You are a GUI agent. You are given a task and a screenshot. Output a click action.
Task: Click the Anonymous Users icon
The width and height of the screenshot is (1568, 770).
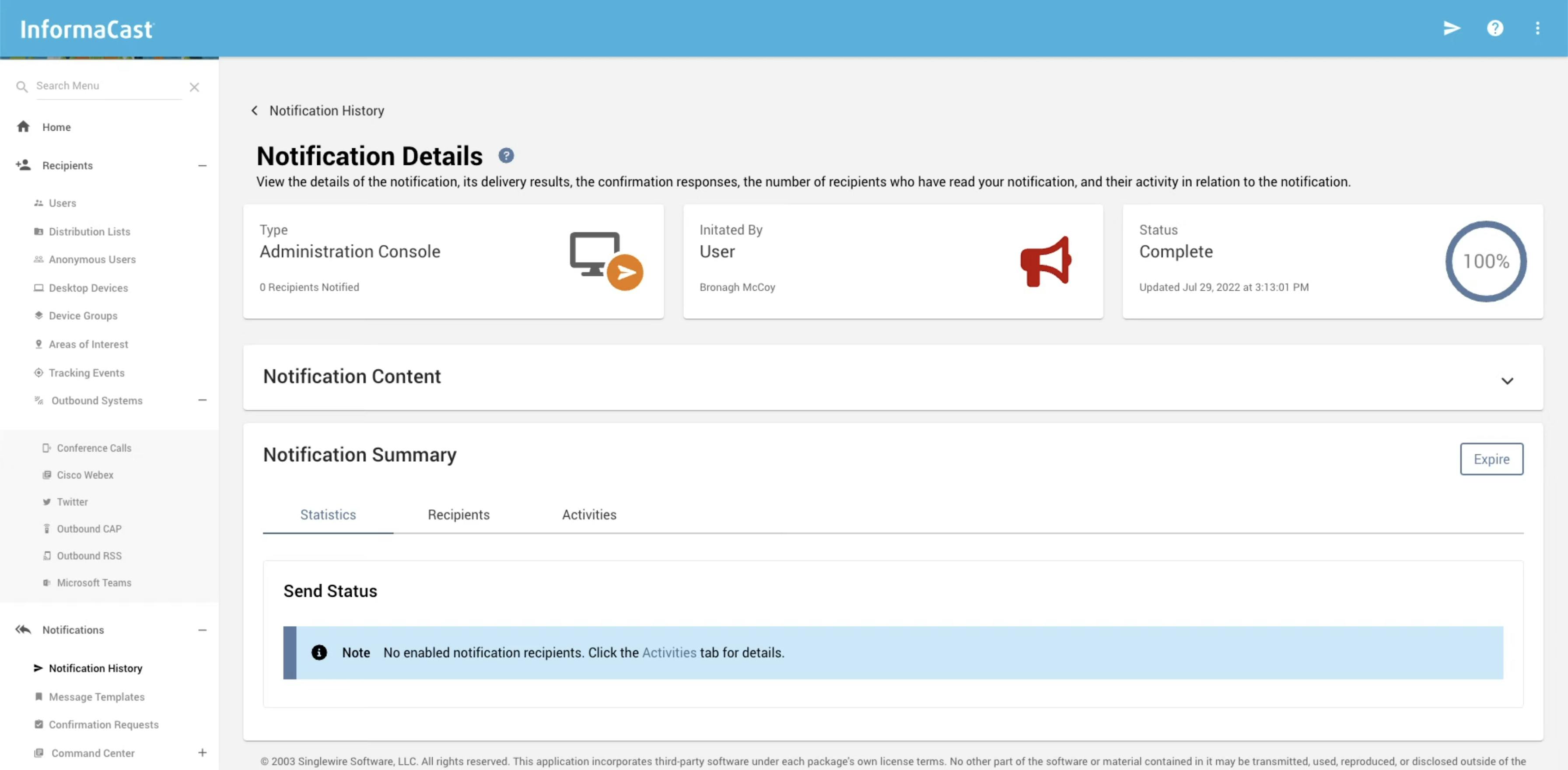pyautogui.click(x=38, y=259)
